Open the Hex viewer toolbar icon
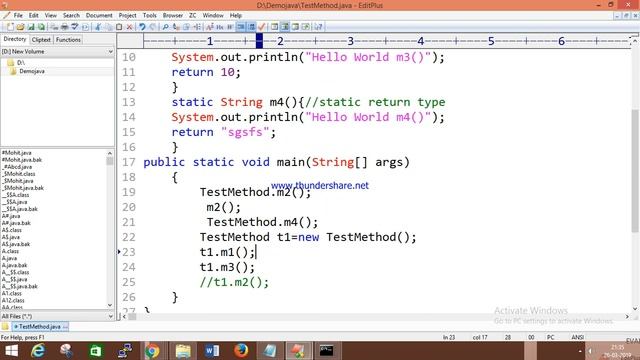Image resolution: width=640 pixels, height=360 pixels. [x=220, y=27]
